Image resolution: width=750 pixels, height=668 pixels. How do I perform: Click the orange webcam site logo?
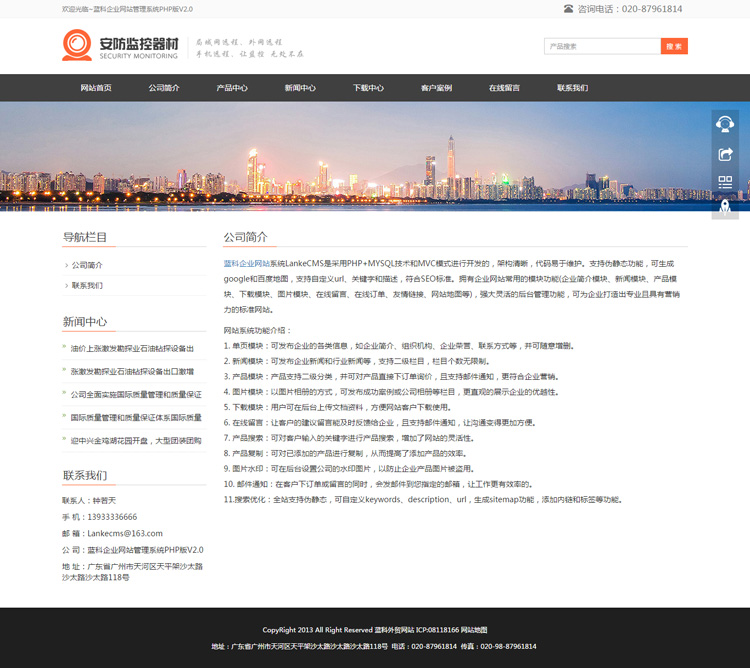click(77, 45)
